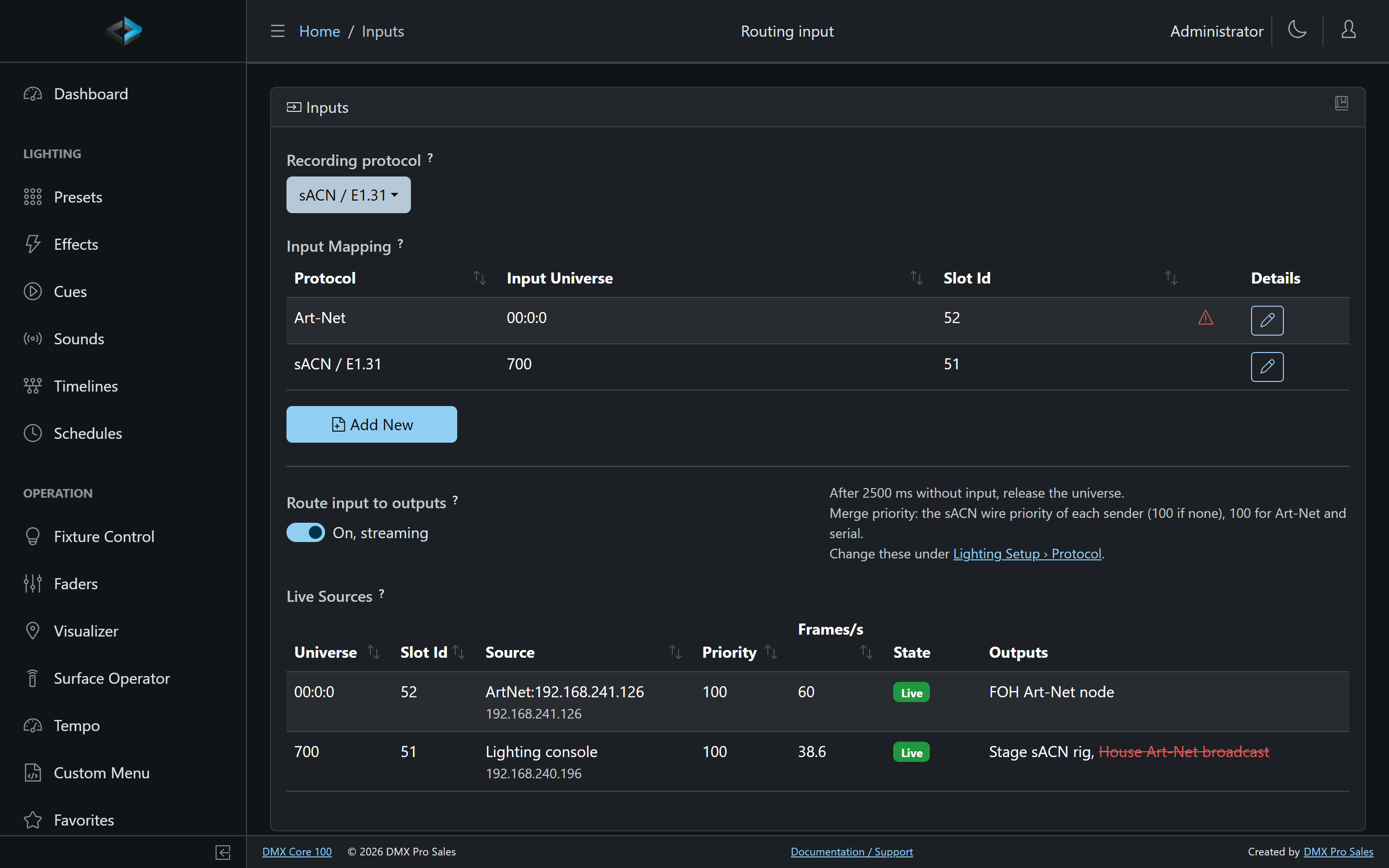
Task: Show help for Route input to outputs
Action: click(x=455, y=500)
